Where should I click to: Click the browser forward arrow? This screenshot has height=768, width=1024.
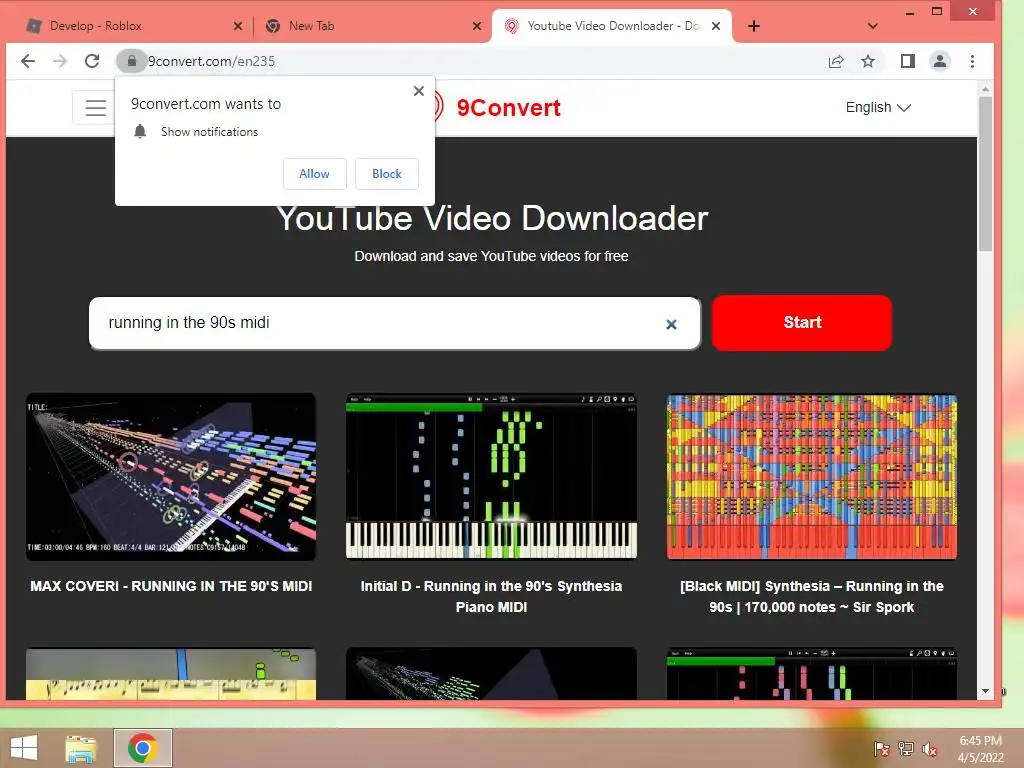point(60,61)
